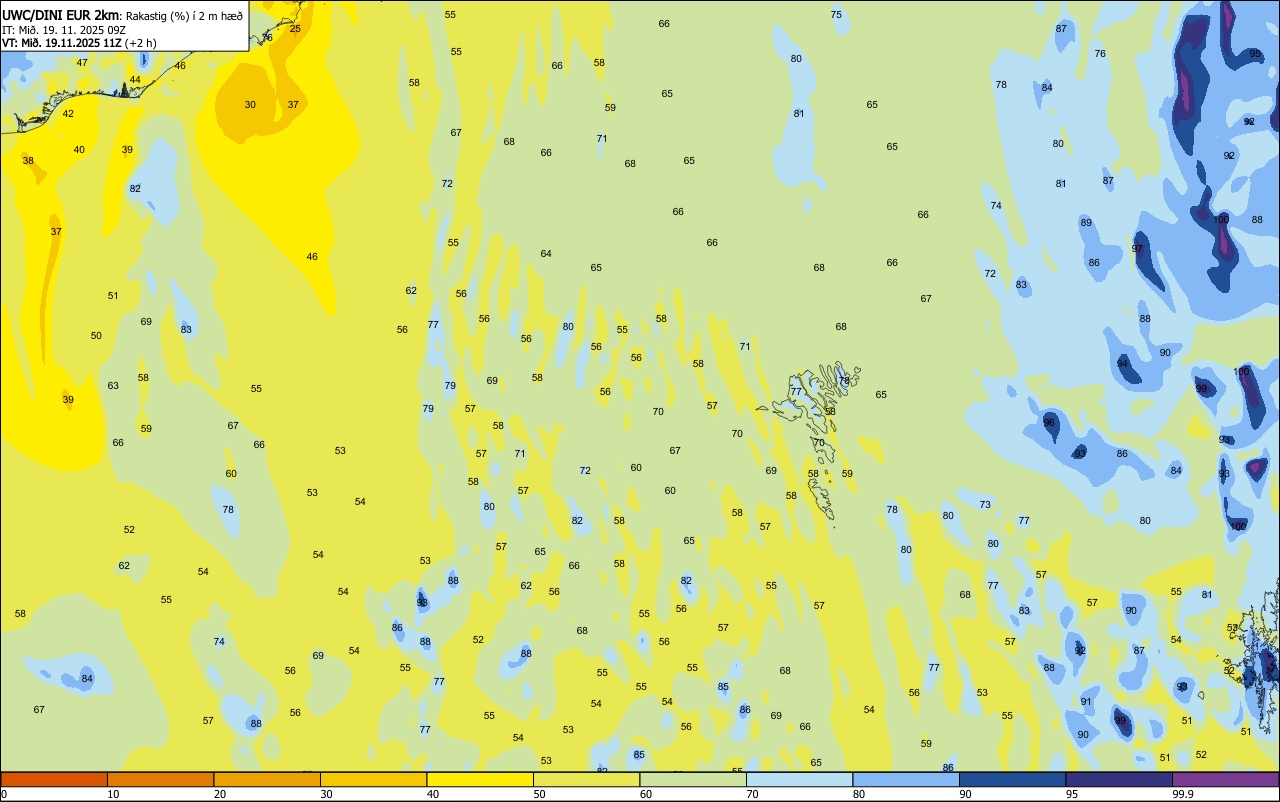Click the map value '94' in the dark blue patch

(1122, 363)
